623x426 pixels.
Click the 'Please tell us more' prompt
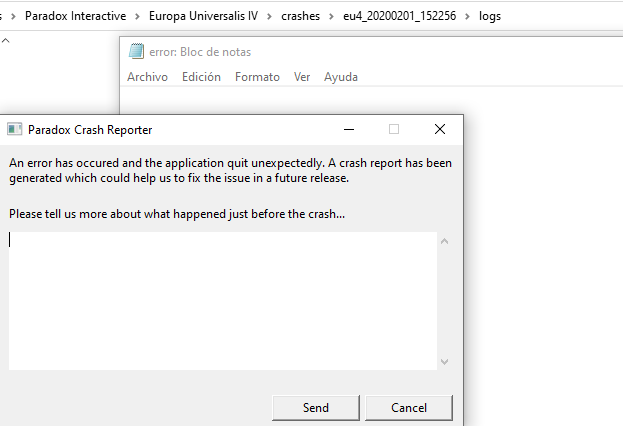coord(177,214)
